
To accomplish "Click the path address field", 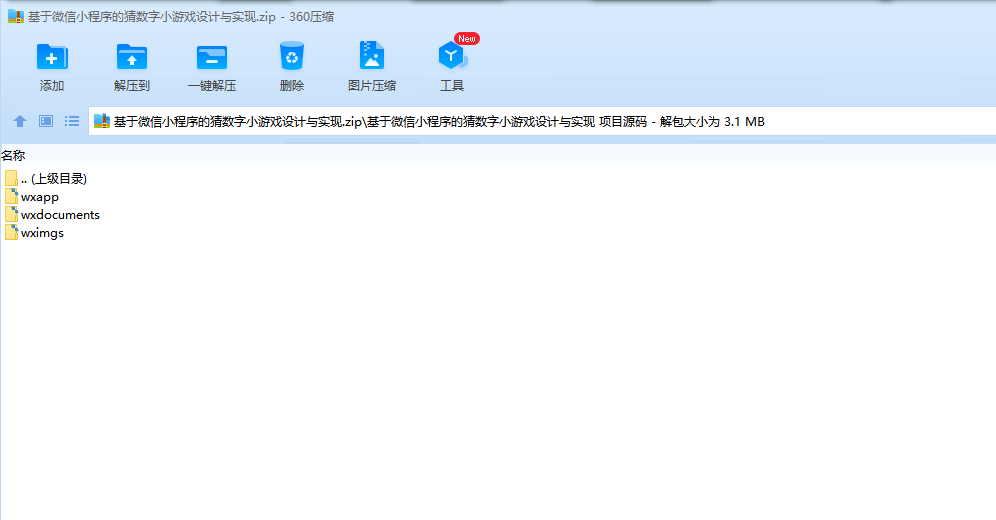I will point(542,121).
